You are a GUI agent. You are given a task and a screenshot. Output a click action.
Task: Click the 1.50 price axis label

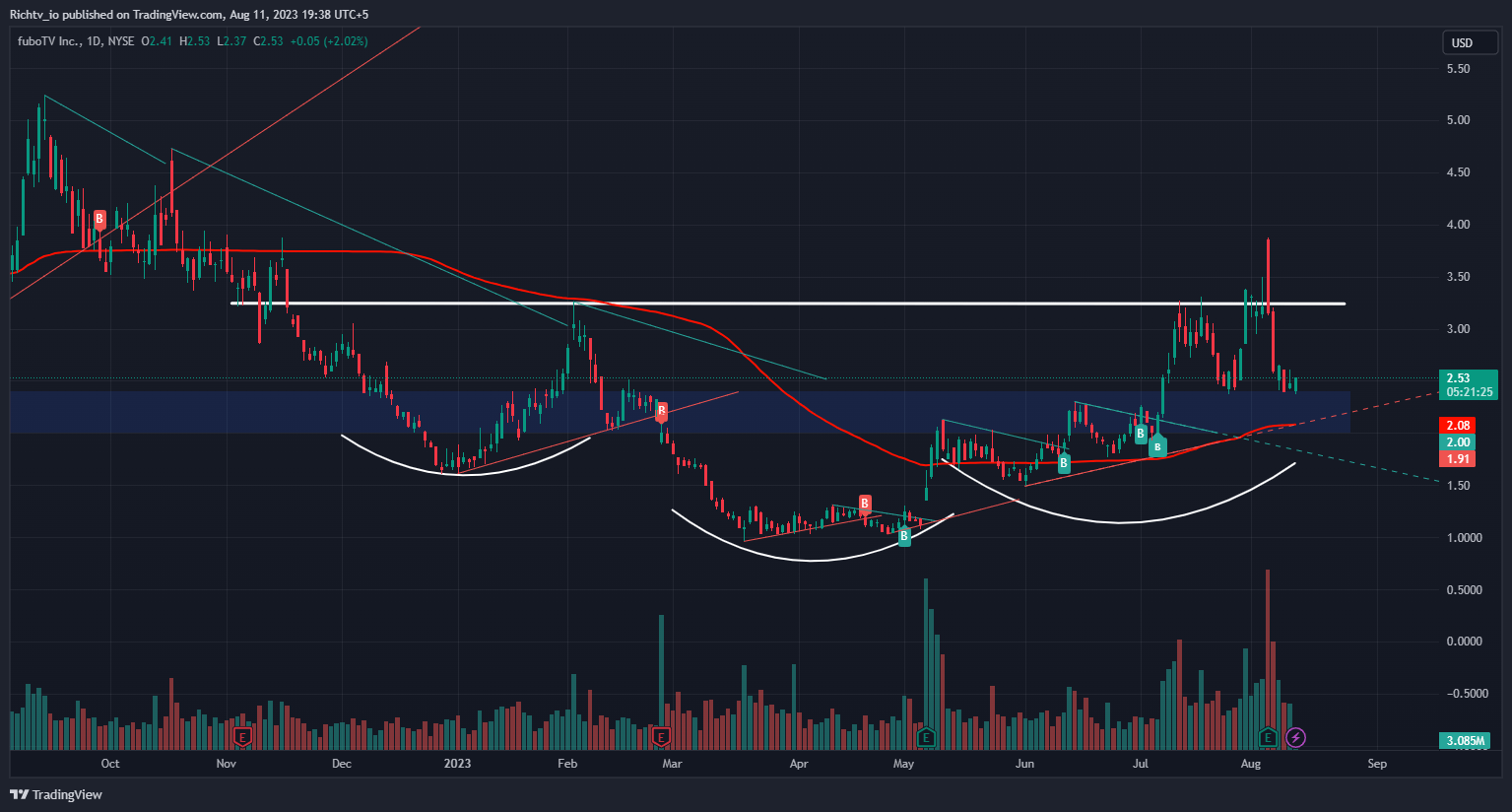point(1459,486)
